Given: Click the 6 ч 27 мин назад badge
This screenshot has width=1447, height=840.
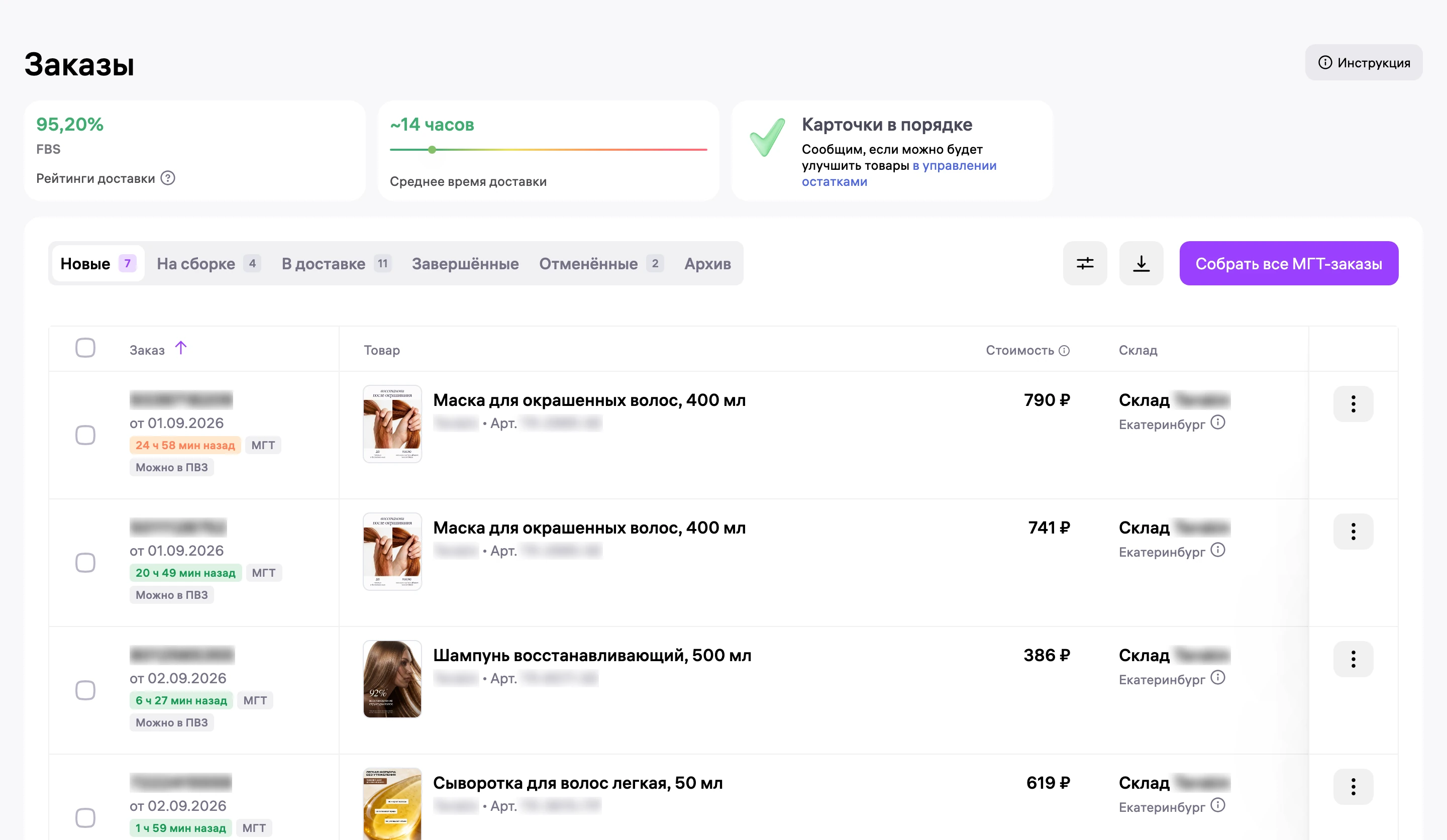Looking at the screenshot, I should [x=181, y=700].
